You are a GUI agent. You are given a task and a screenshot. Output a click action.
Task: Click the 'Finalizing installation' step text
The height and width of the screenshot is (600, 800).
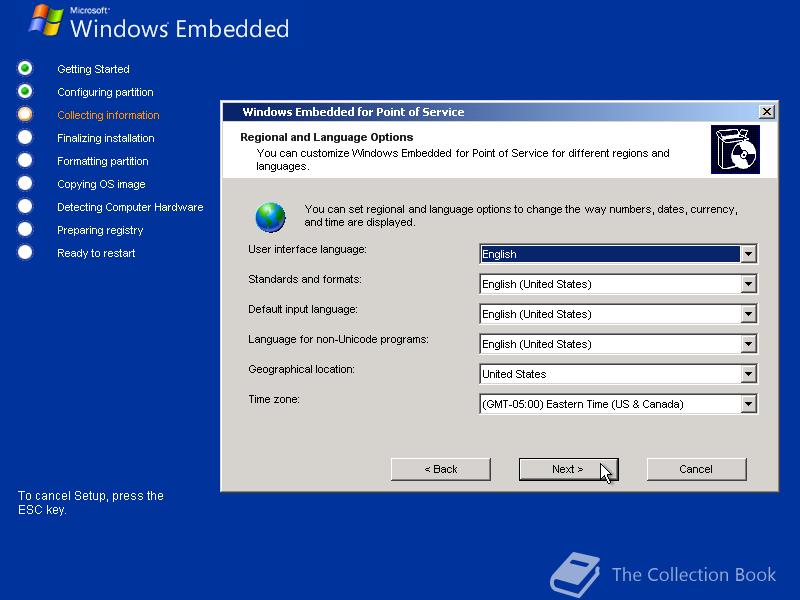click(106, 138)
